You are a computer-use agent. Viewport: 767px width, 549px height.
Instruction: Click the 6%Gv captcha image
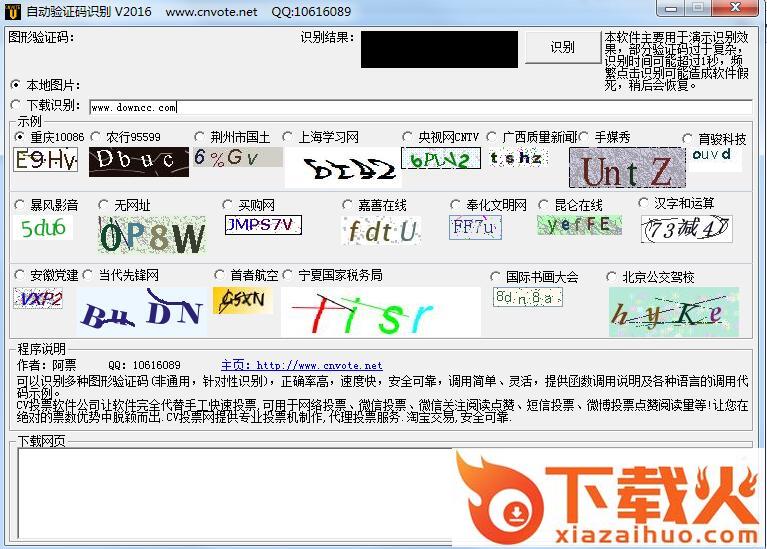238,157
